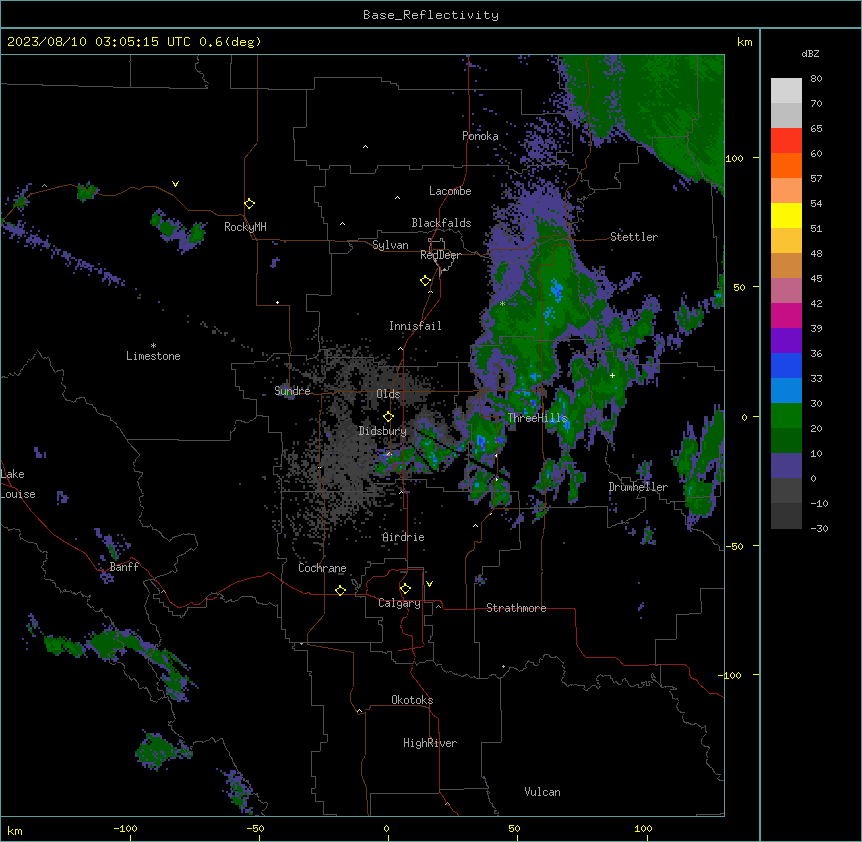Image resolution: width=862 pixels, height=842 pixels.
Task: Select the yellow V marker northwest of RockyMH
Action: (x=175, y=184)
